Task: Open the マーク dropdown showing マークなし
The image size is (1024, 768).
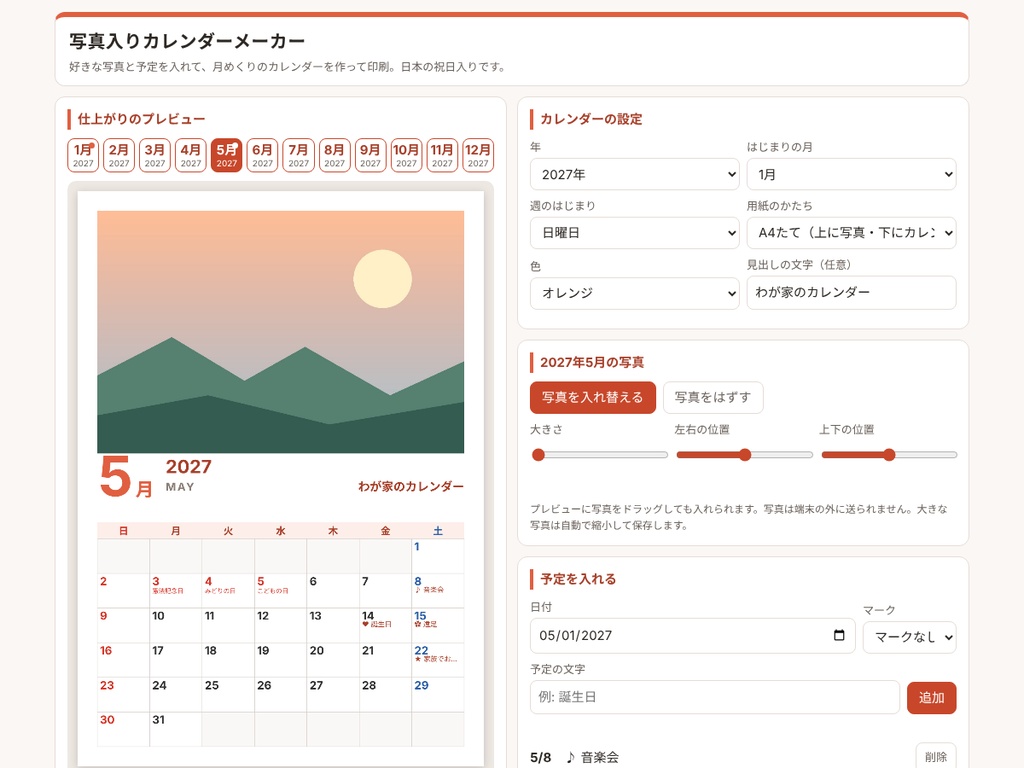Action: click(x=910, y=637)
